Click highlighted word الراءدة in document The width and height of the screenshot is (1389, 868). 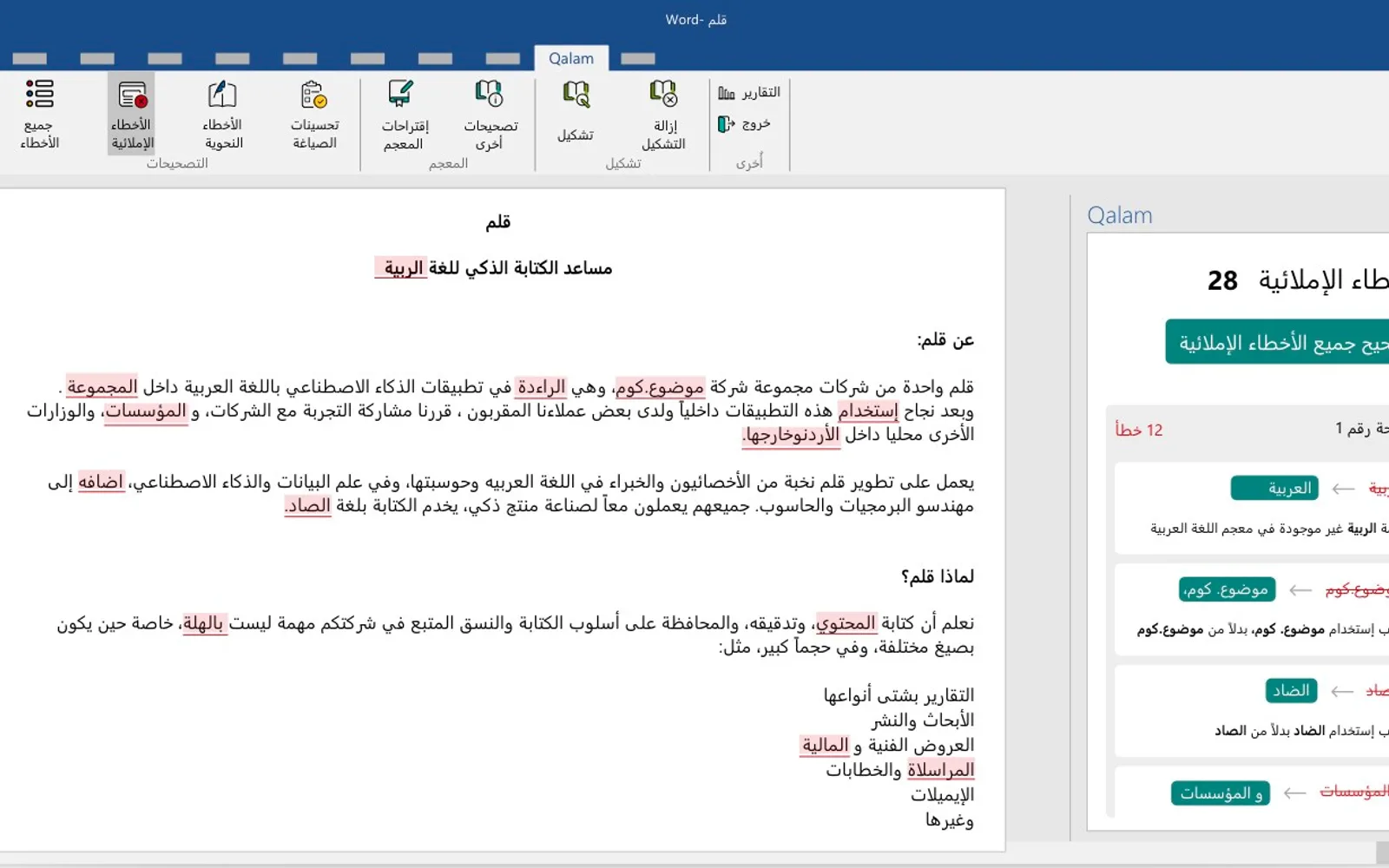tap(541, 386)
